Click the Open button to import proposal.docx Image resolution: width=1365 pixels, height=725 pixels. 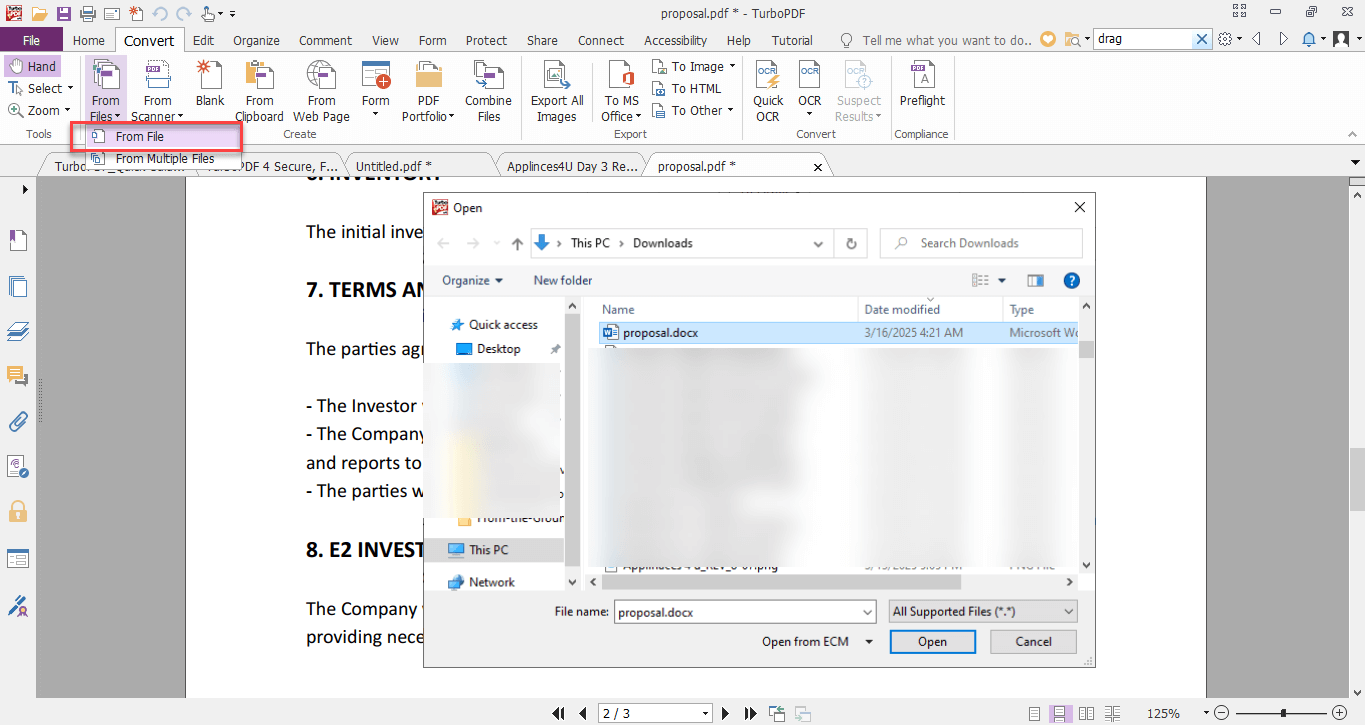[931, 641]
